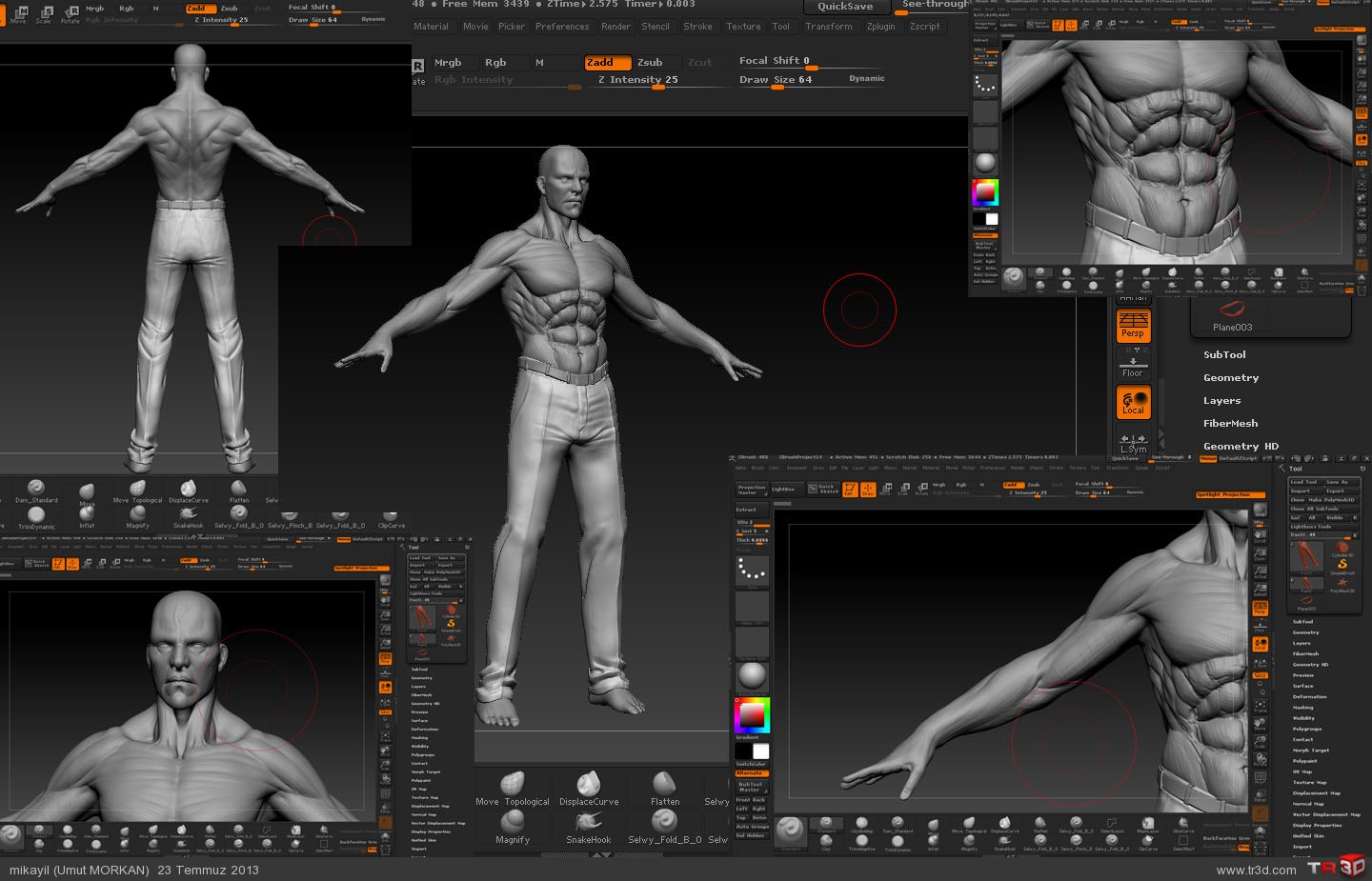Click the large QuickSave button
The width and height of the screenshot is (1372, 881).
pos(845,7)
